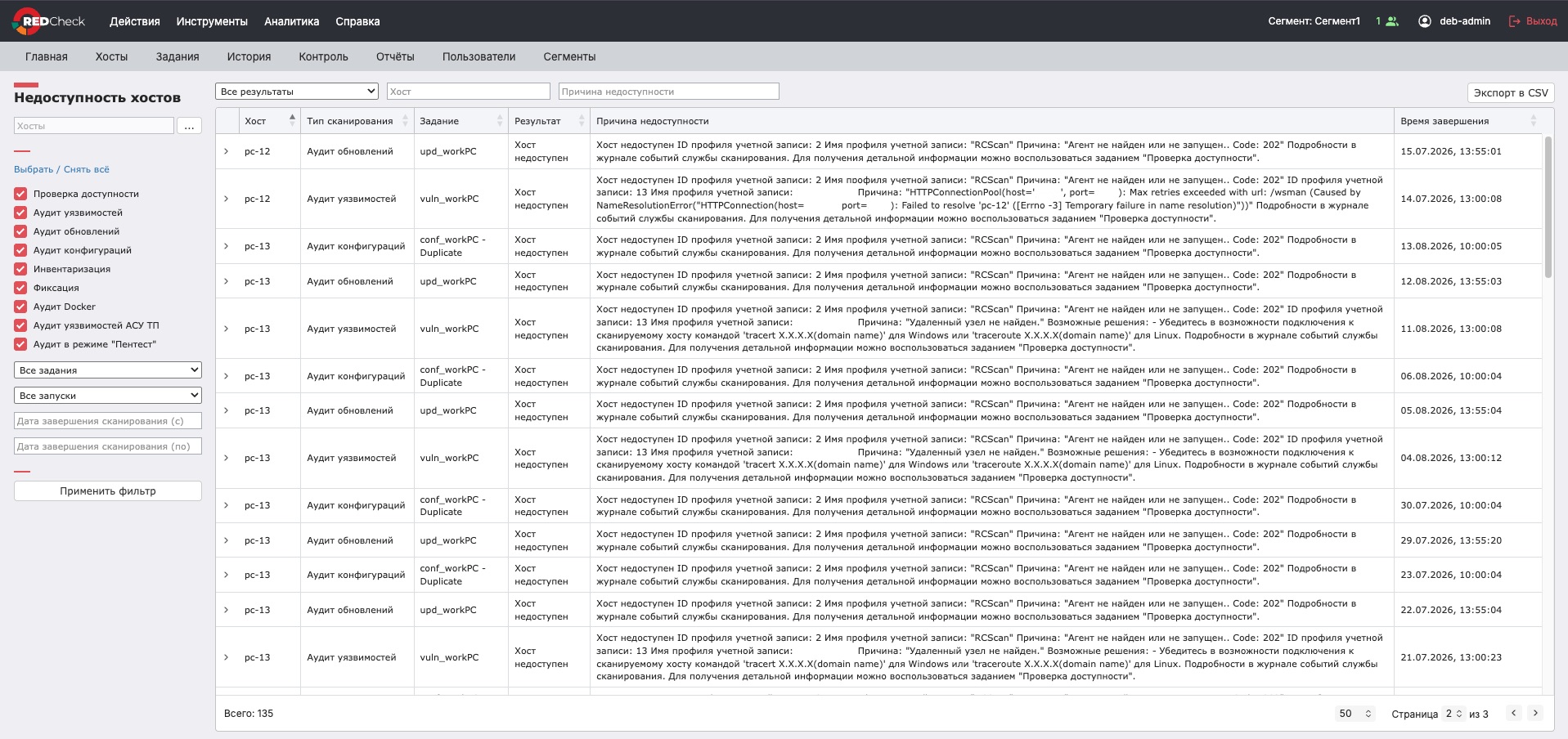This screenshot has height=739, width=1568.
Task: Click Экспорт в CSV button
Action: (1511, 92)
